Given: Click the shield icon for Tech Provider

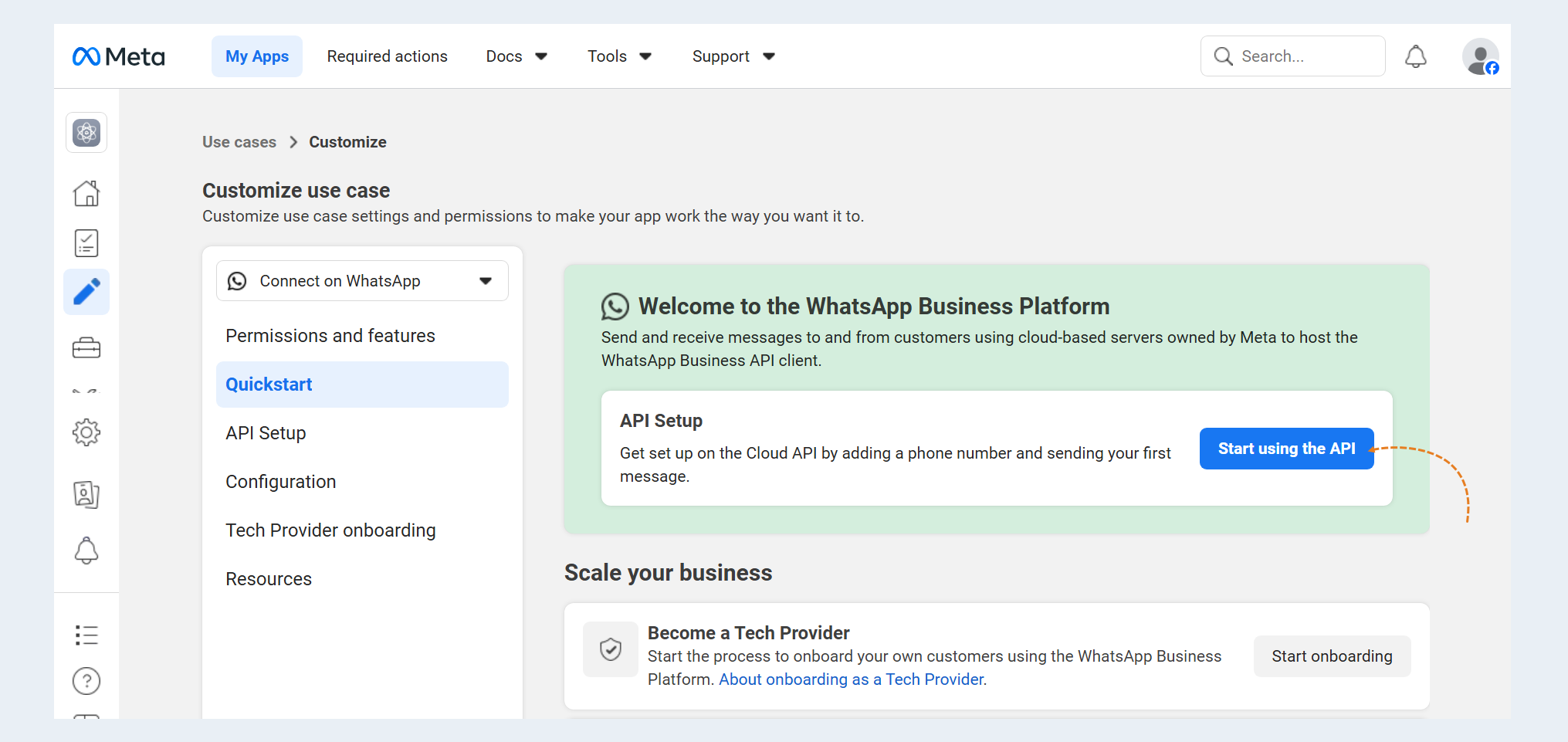Looking at the screenshot, I should tap(611, 649).
